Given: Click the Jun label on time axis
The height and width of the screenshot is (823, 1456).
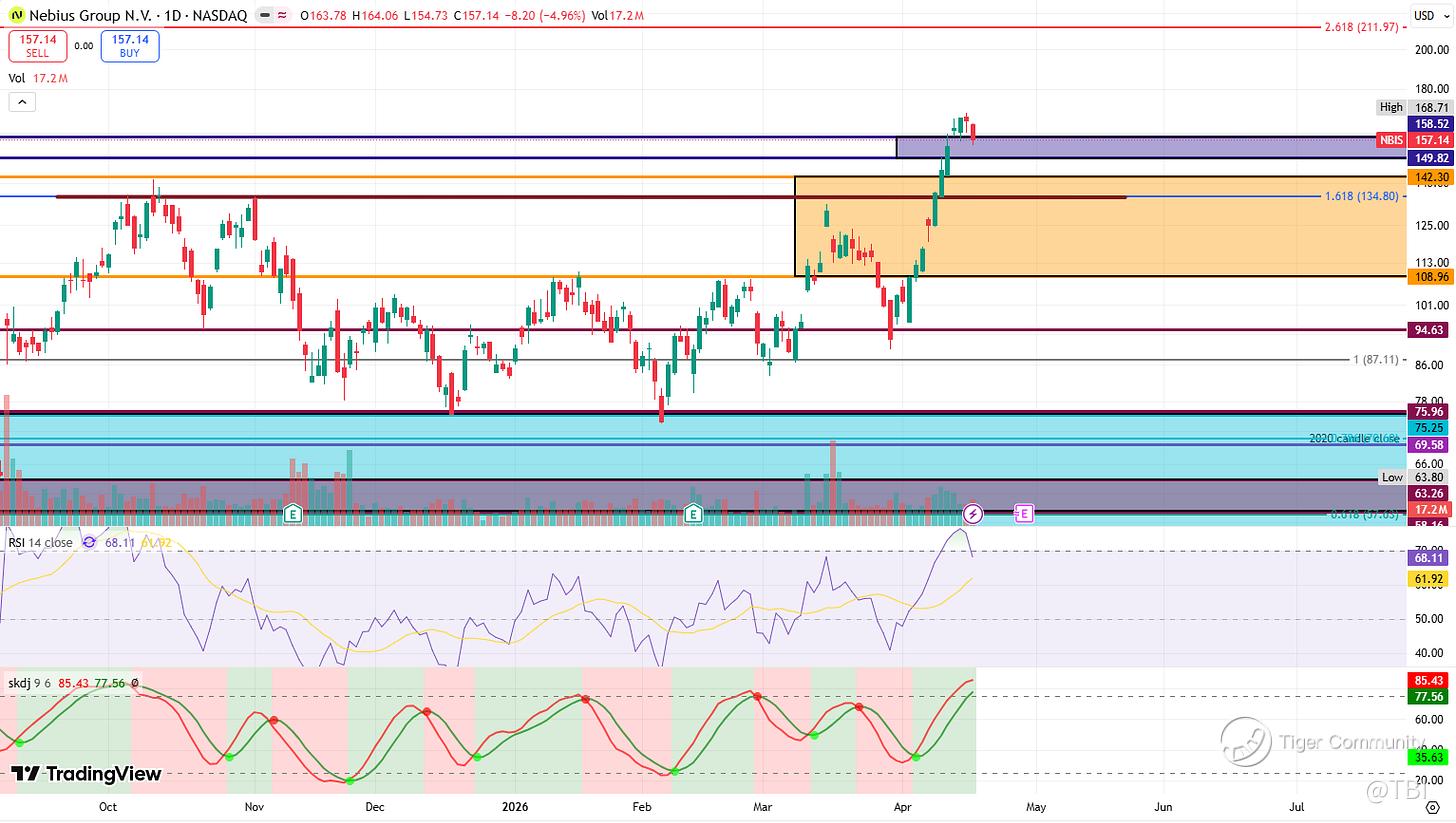Looking at the screenshot, I should pos(1164,806).
